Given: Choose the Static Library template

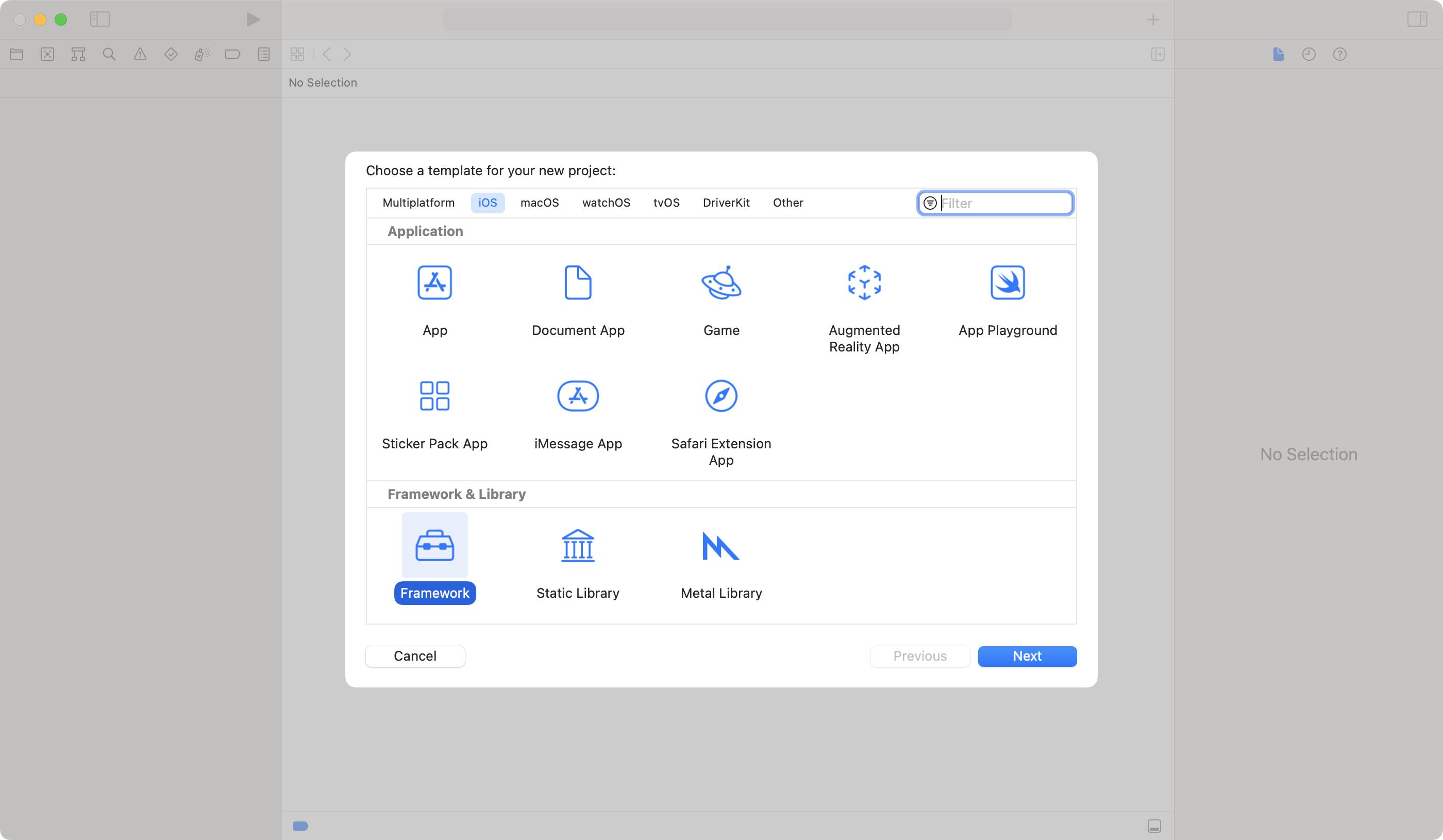Looking at the screenshot, I should 578,546.
